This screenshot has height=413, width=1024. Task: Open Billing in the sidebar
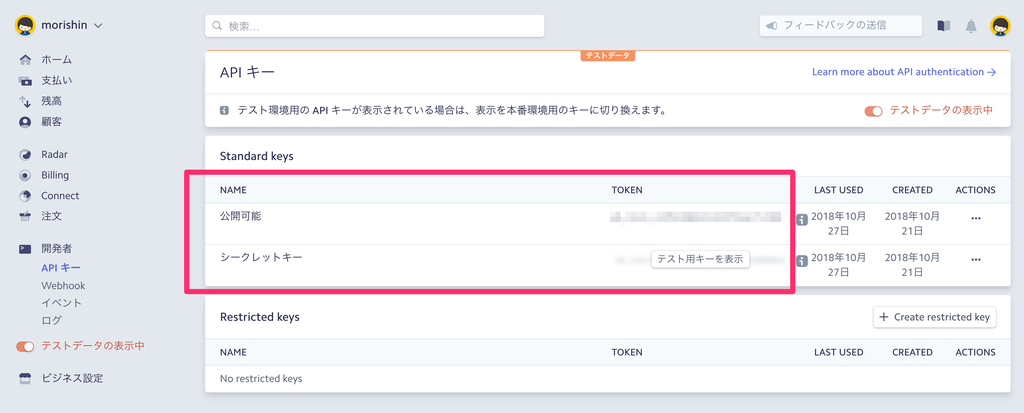pyautogui.click(x=55, y=175)
